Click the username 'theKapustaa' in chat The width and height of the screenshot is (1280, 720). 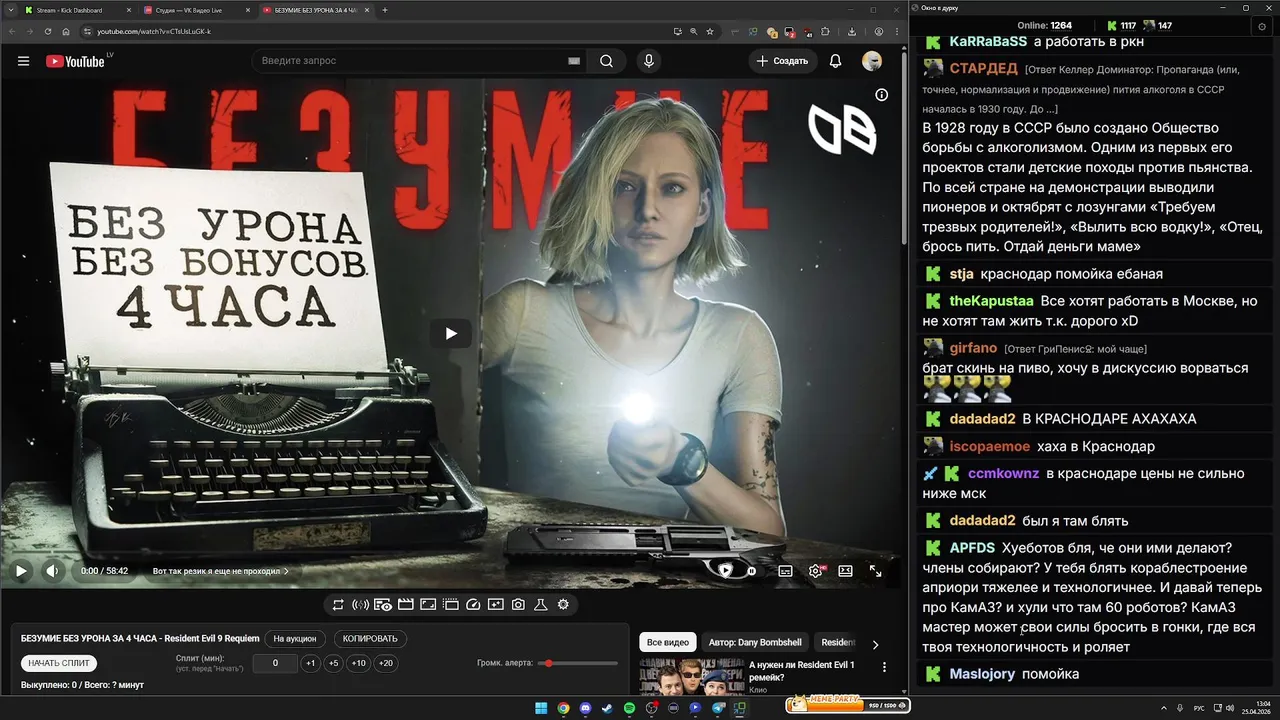click(x=992, y=300)
